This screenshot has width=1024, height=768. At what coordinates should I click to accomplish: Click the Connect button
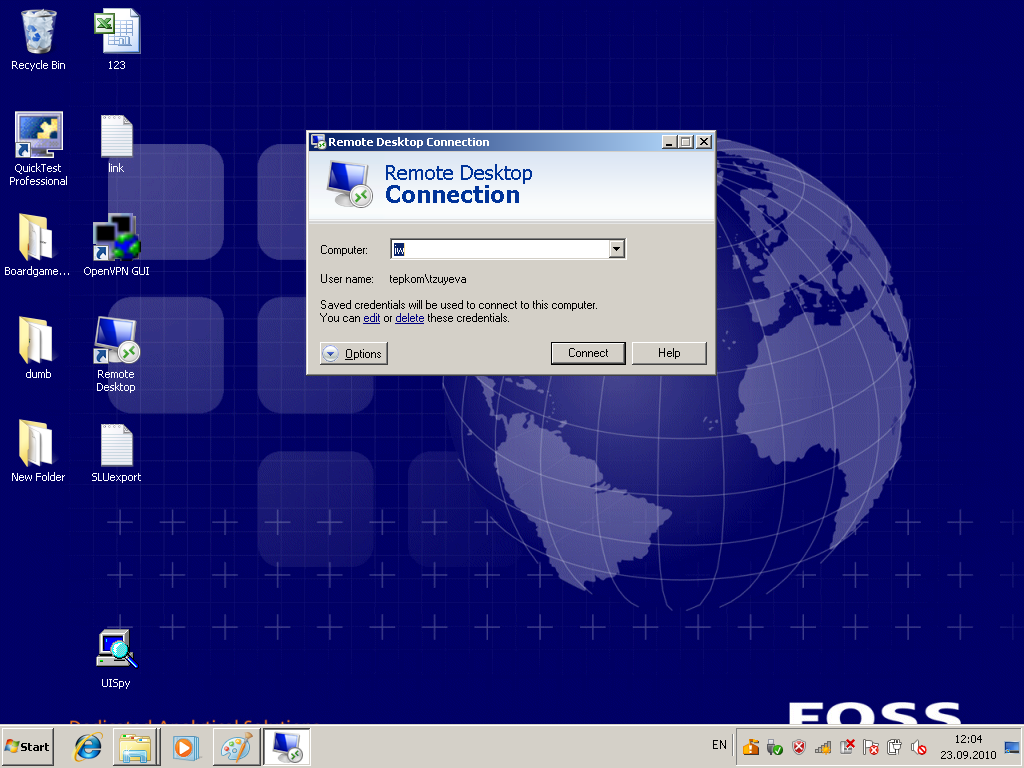tap(588, 353)
